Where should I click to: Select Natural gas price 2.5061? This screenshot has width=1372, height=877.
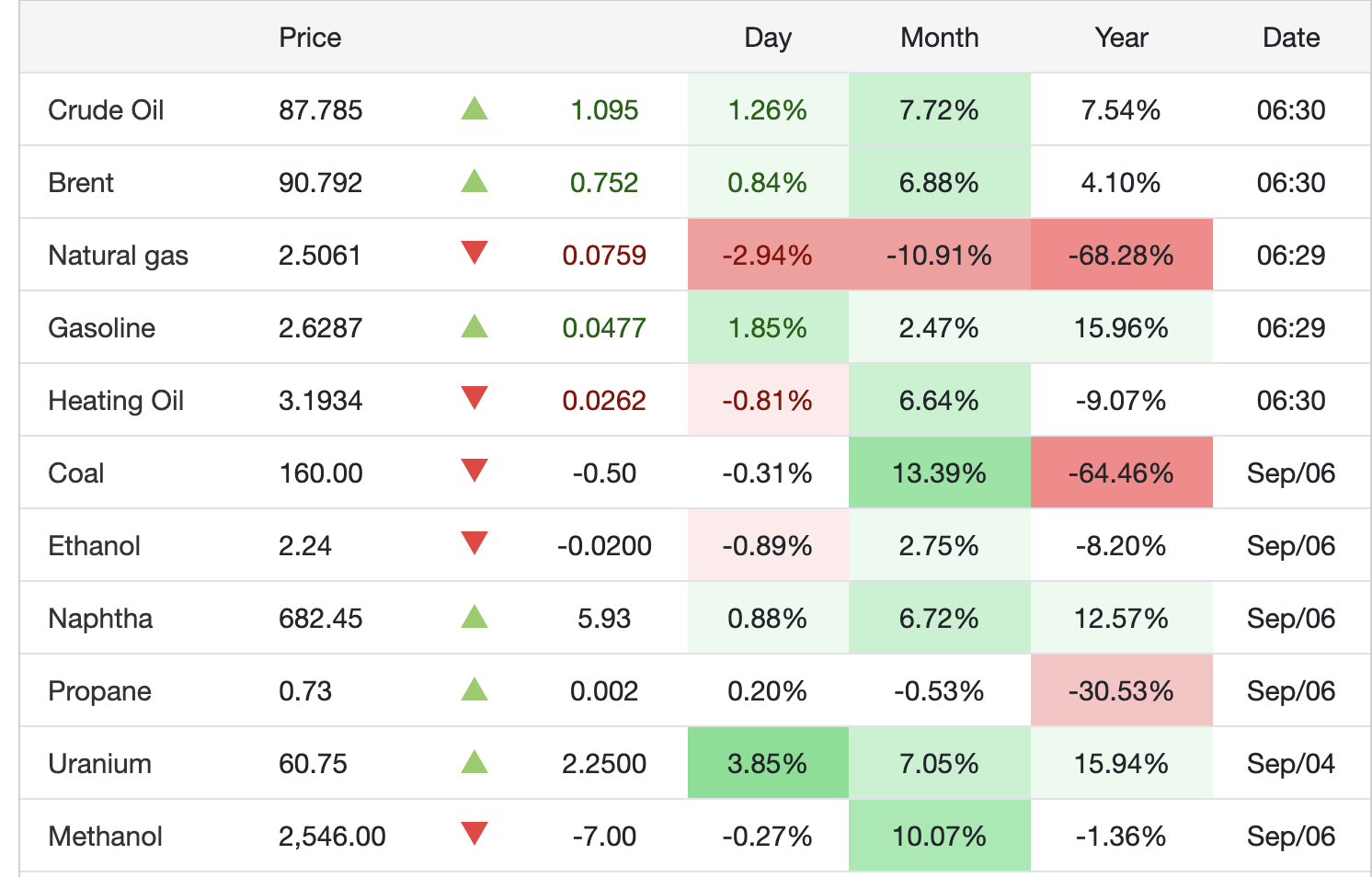click(x=320, y=256)
